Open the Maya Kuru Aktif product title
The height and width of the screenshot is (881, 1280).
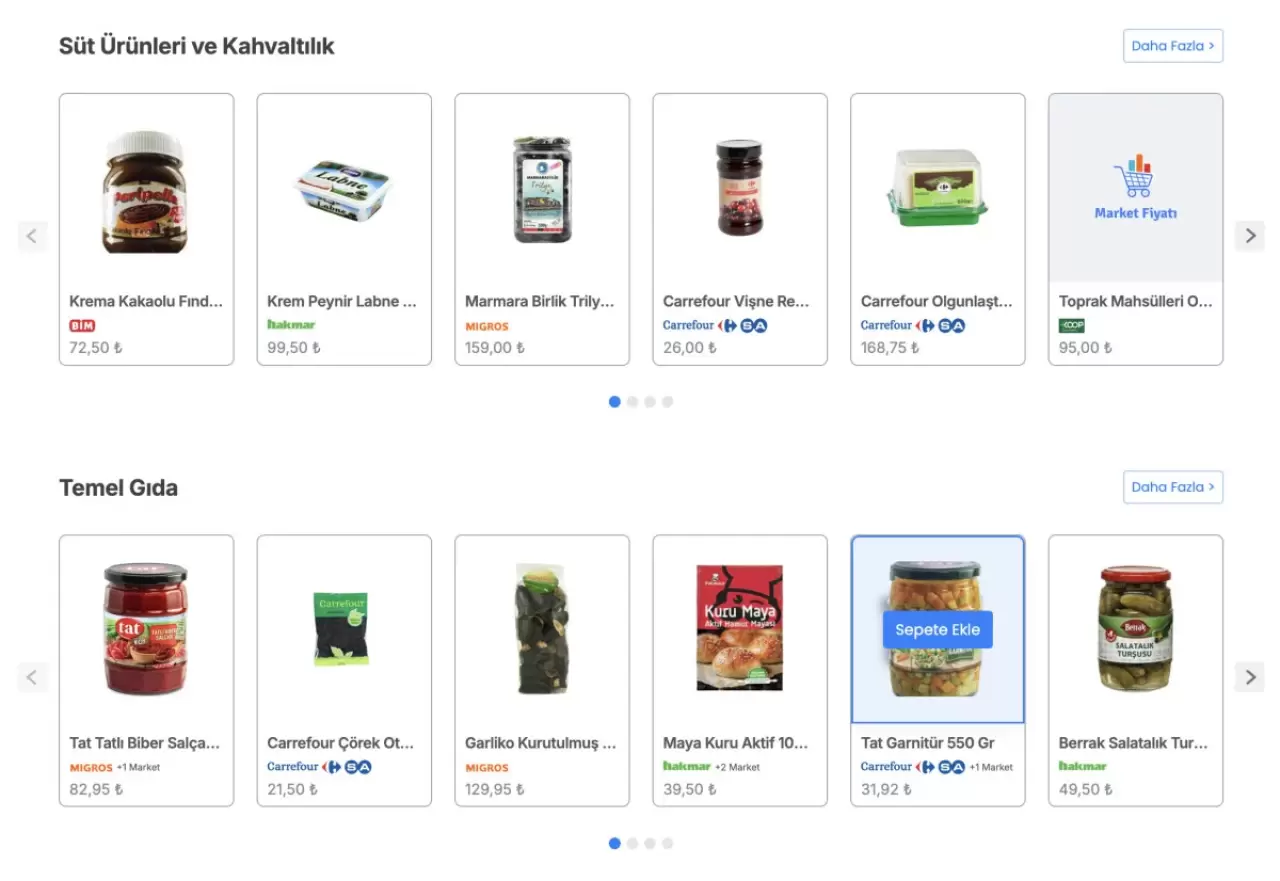coord(736,743)
